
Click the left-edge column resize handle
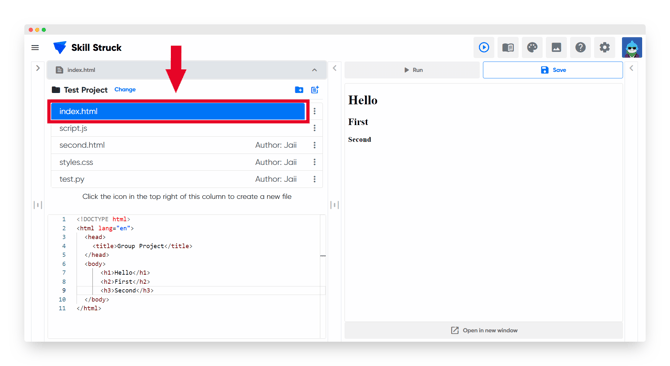point(38,205)
